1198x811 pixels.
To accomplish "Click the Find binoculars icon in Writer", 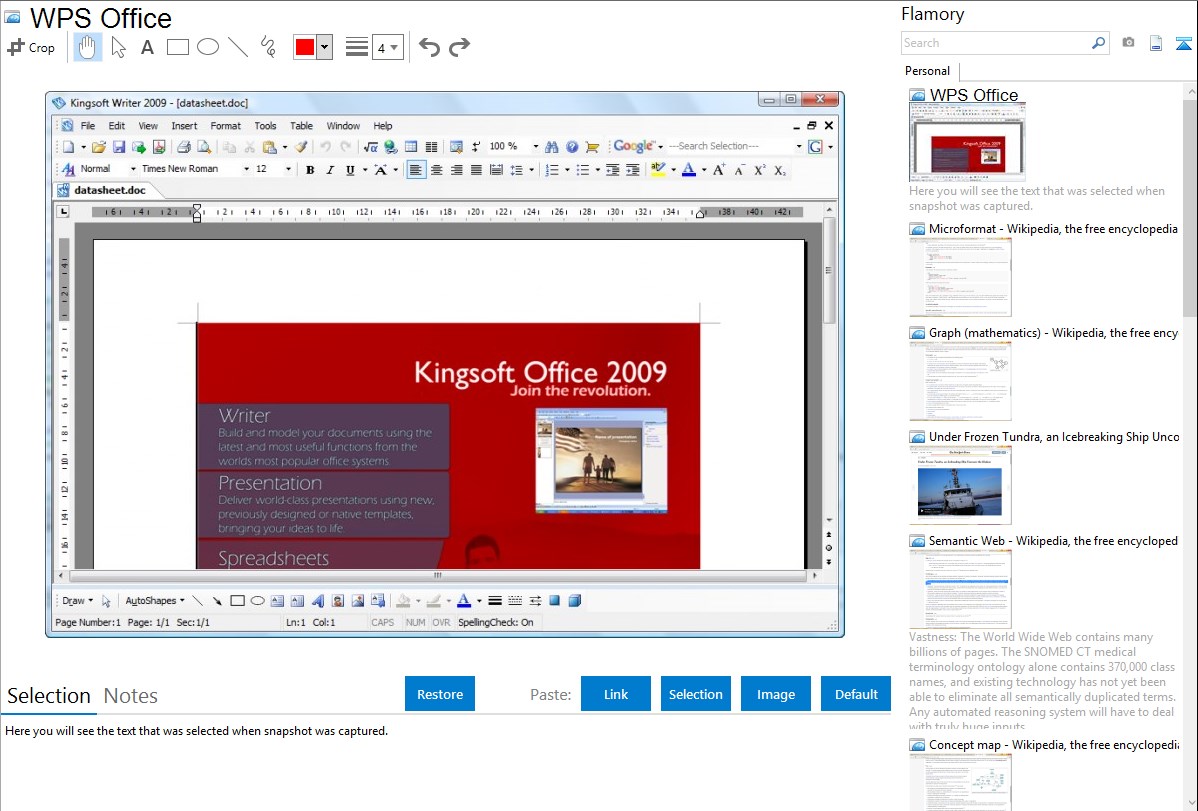I will [552, 147].
